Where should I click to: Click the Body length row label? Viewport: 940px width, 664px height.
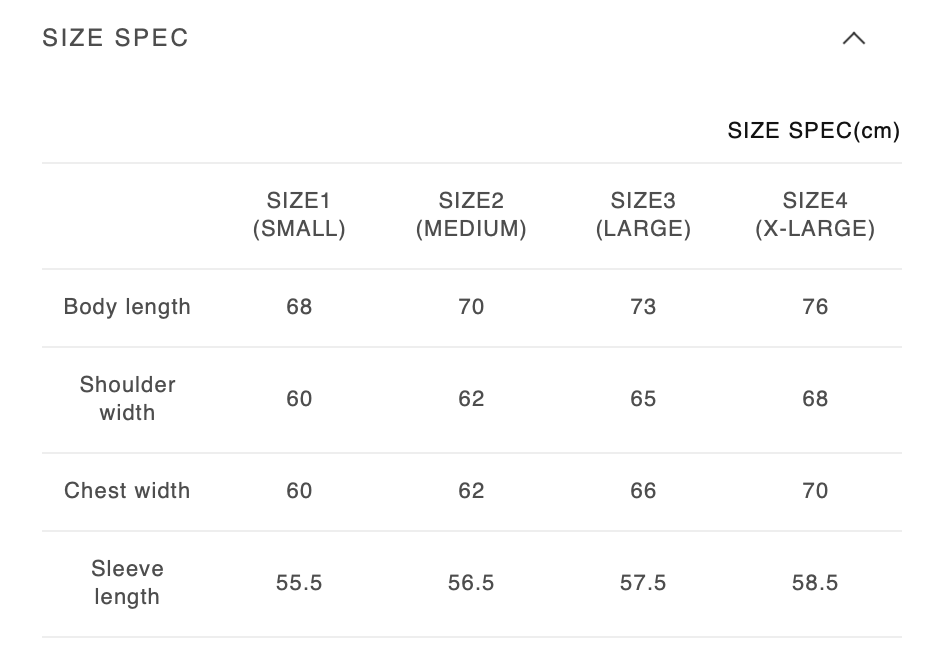(x=127, y=307)
